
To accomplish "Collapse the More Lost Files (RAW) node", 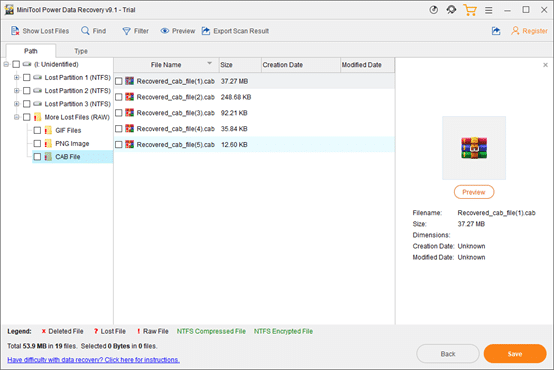I will point(16,117).
